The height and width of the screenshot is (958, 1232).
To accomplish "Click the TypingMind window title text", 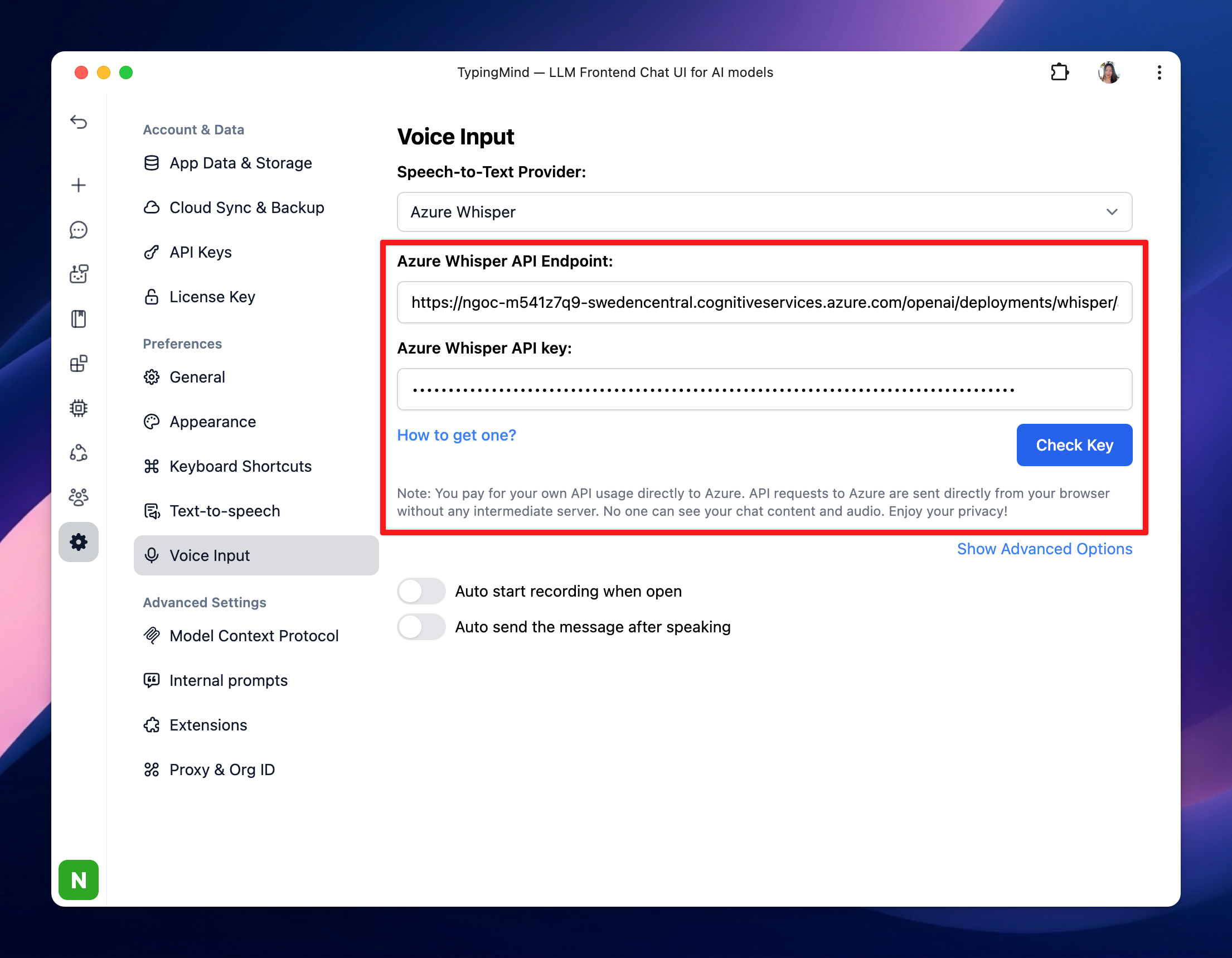I will 615,72.
